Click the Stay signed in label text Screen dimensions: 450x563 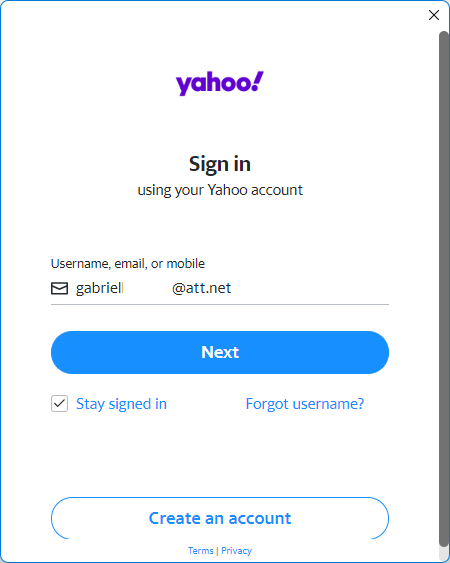coord(121,404)
